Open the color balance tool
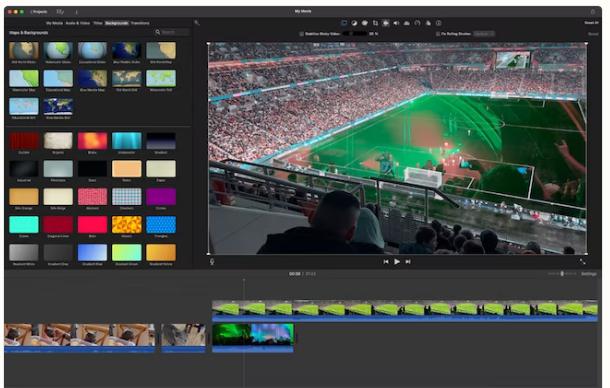 pyautogui.click(x=354, y=23)
